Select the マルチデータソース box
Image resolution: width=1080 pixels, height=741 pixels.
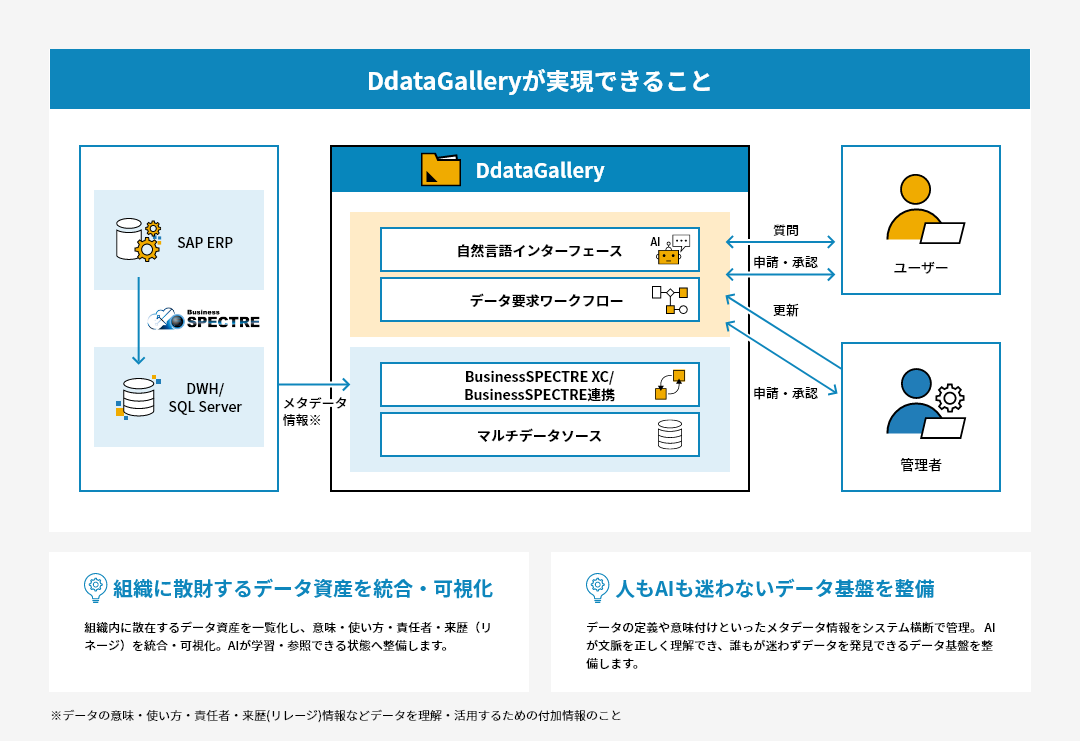(x=539, y=435)
